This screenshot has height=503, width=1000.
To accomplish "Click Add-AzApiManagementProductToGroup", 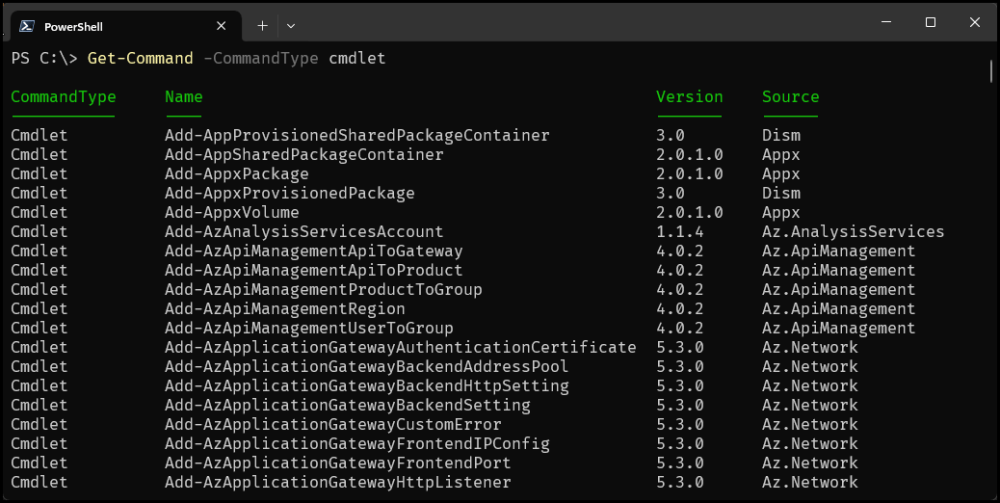I will [x=323, y=289].
